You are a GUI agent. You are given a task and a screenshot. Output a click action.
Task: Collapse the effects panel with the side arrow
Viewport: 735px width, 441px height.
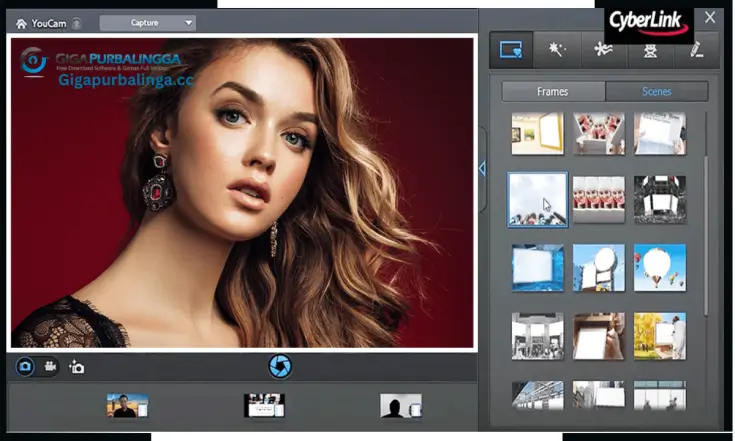click(482, 169)
